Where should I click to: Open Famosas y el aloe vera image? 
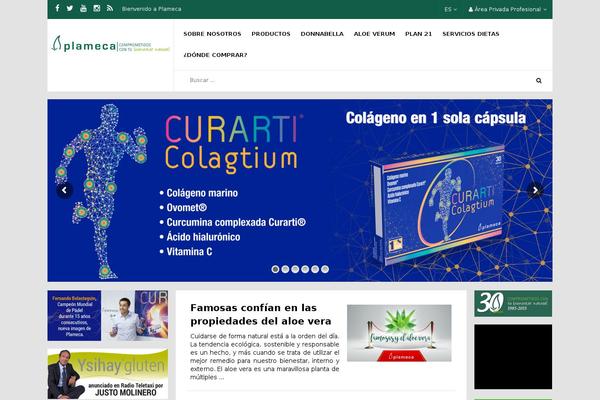(399, 333)
